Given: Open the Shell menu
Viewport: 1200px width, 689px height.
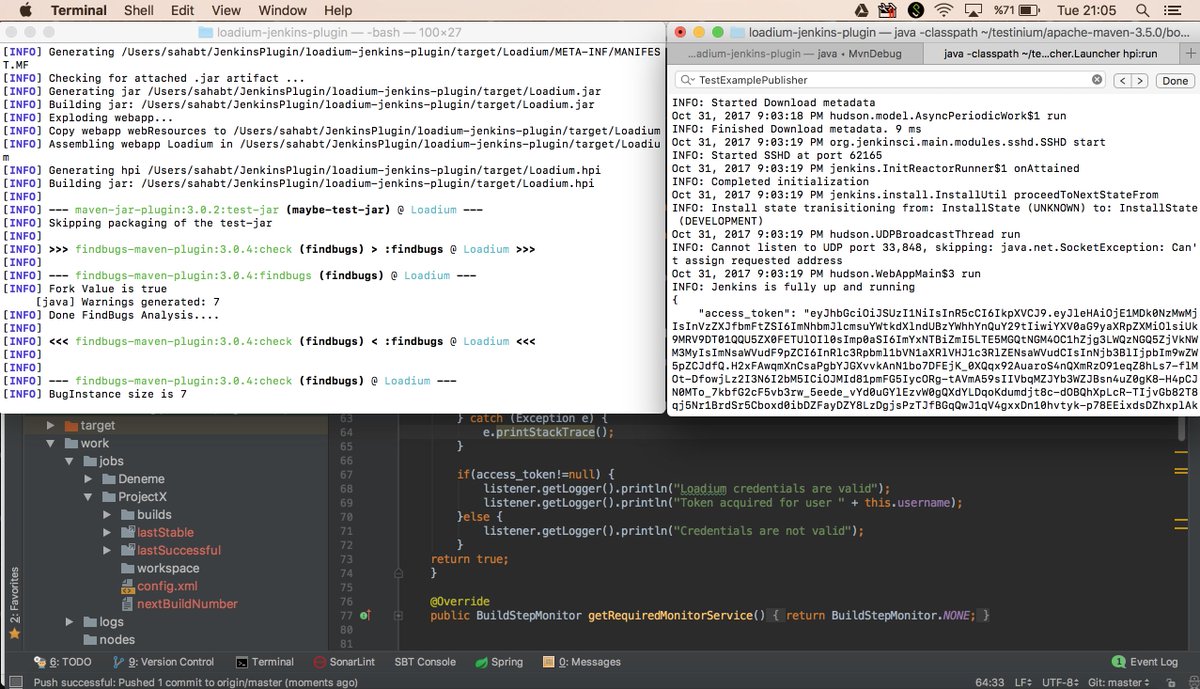Looking at the screenshot, I should click(138, 11).
